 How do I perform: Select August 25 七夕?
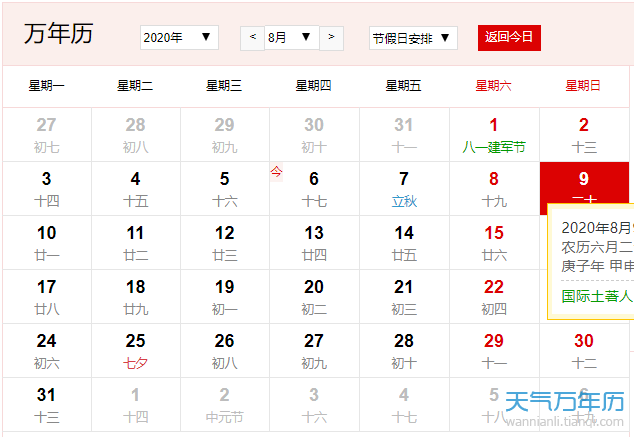pyautogui.click(x=136, y=351)
